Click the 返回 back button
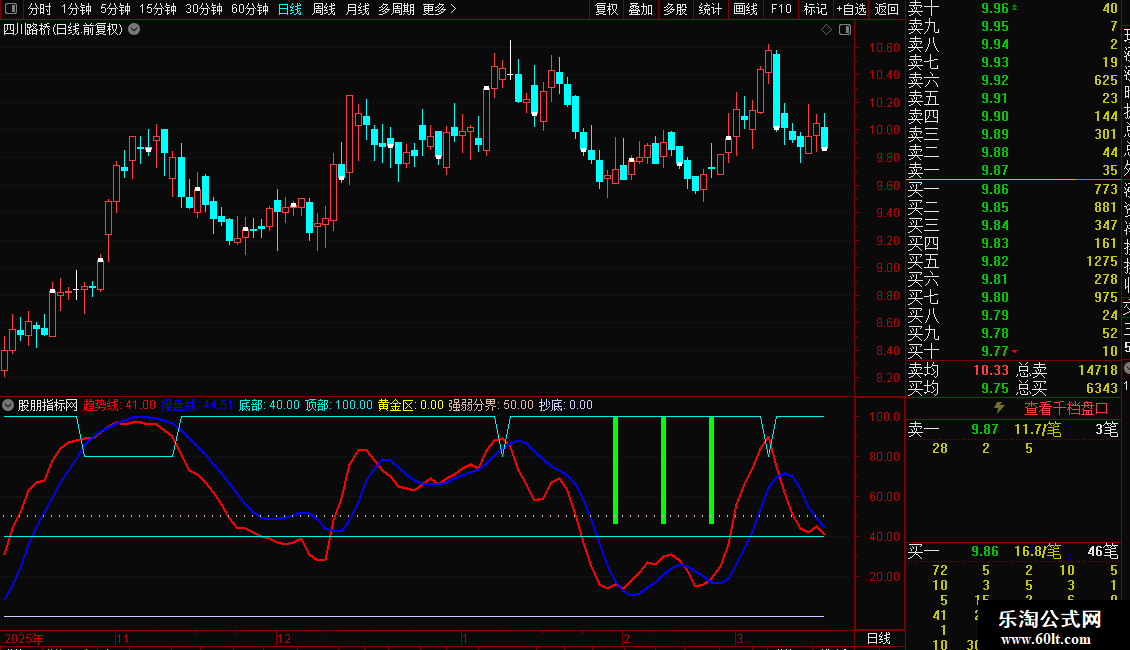The width and height of the screenshot is (1130, 650). (x=886, y=9)
